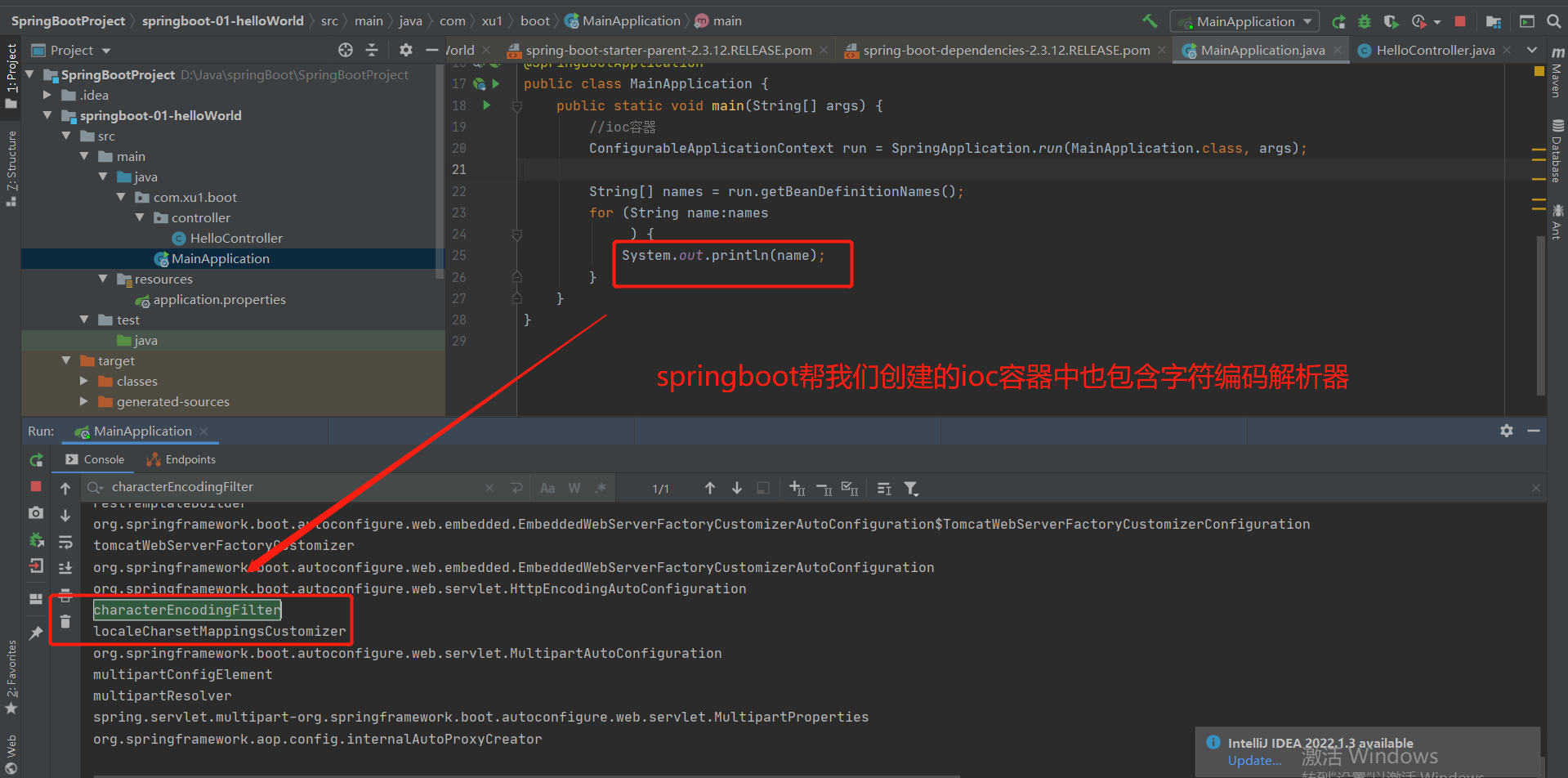Toggle Regex option in console search

coord(601,488)
